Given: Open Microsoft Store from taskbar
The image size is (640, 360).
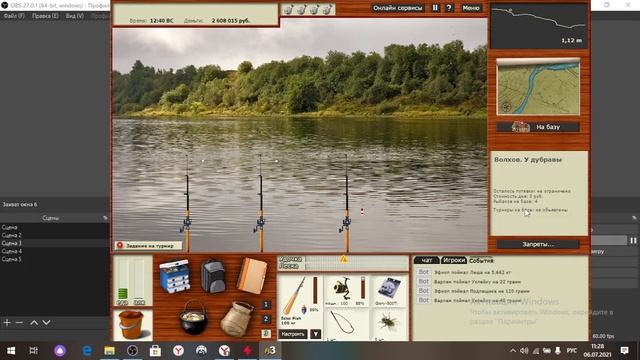Looking at the screenshot, I should (x=155, y=351).
